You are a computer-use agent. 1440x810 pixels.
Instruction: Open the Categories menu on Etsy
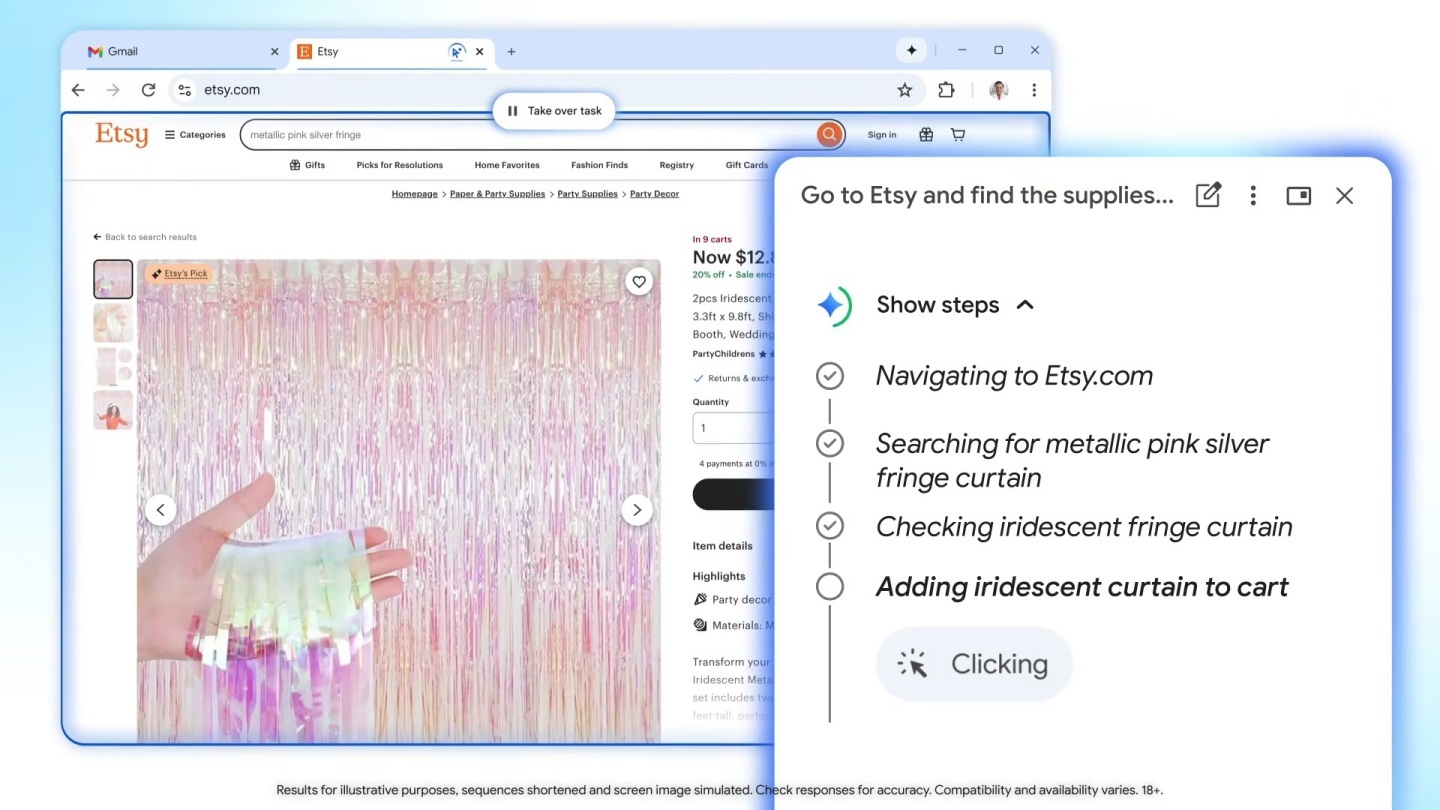point(194,134)
